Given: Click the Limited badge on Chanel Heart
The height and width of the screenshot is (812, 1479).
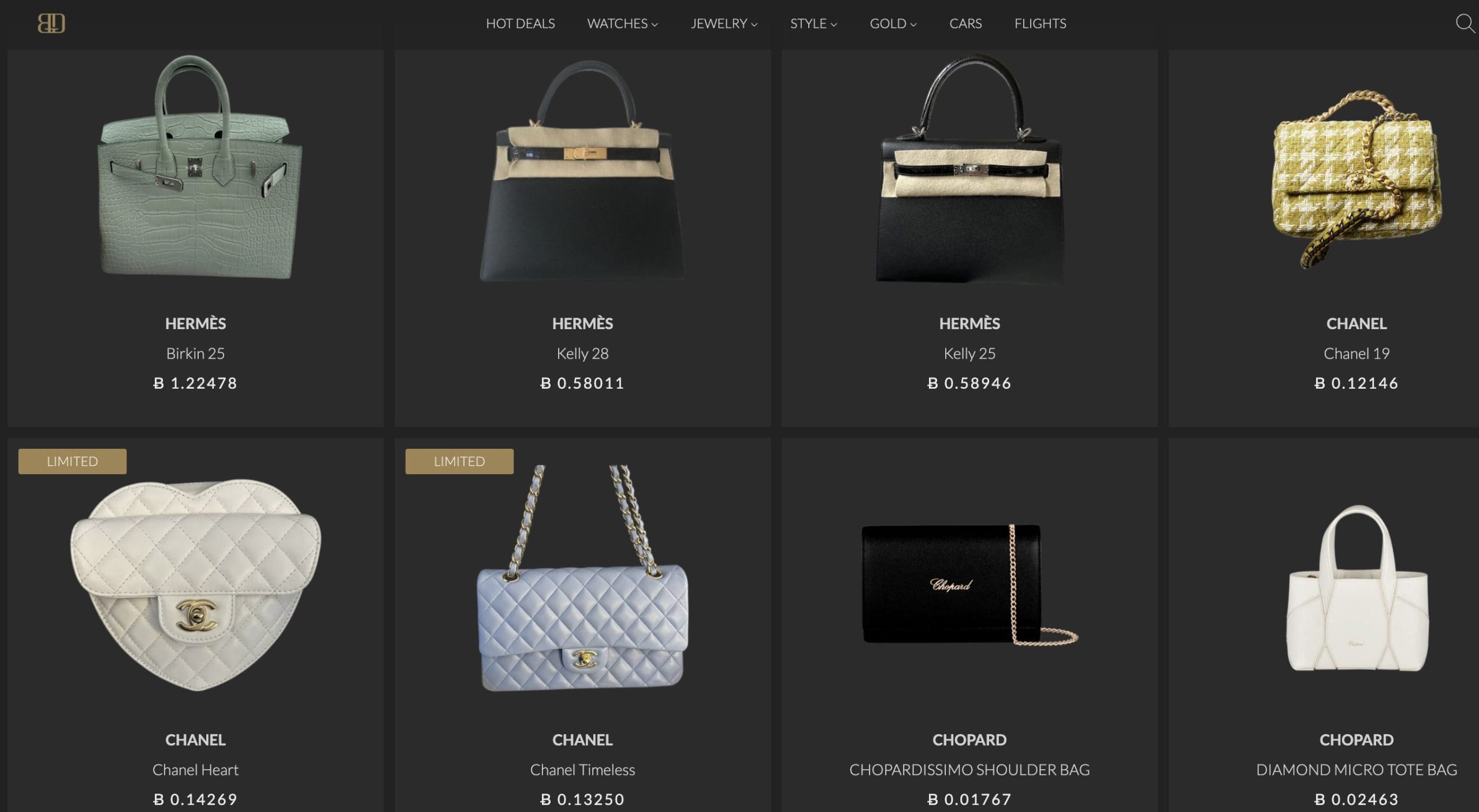Looking at the screenshot, I should click(x=72, y=461).
